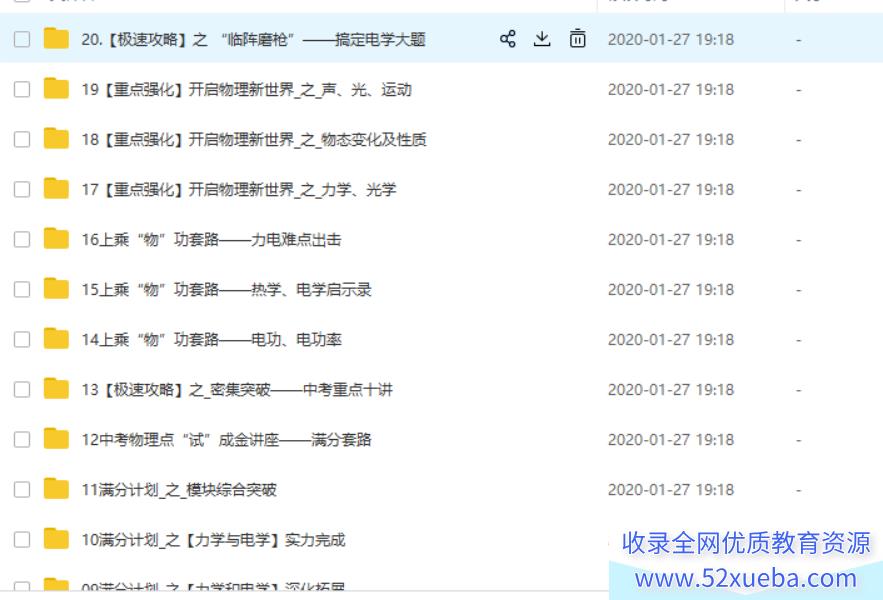Open folder name 12中考物理点“试”成金讲座——满分套路

(226, 439)
